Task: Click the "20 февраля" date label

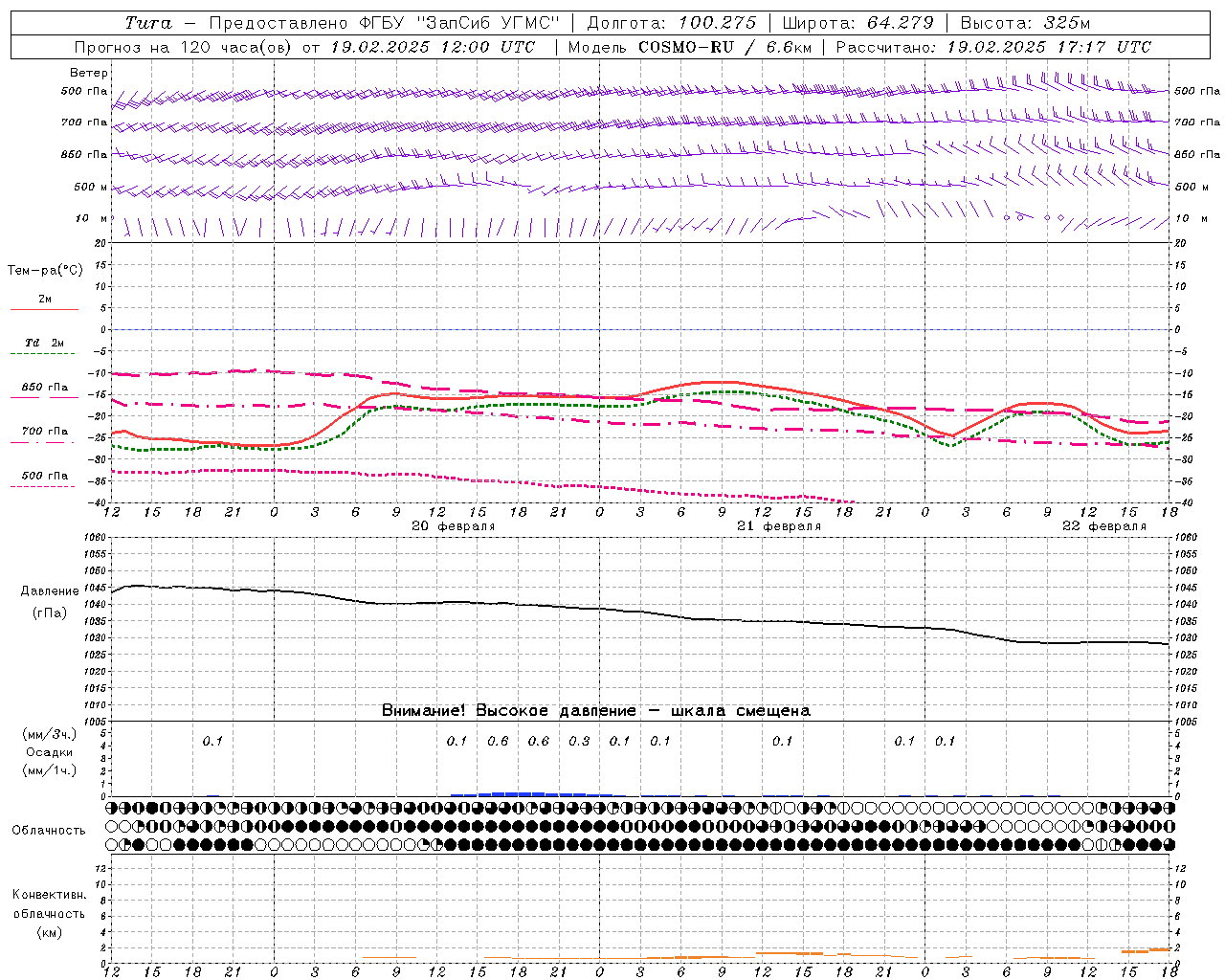Action: point(454,526)
